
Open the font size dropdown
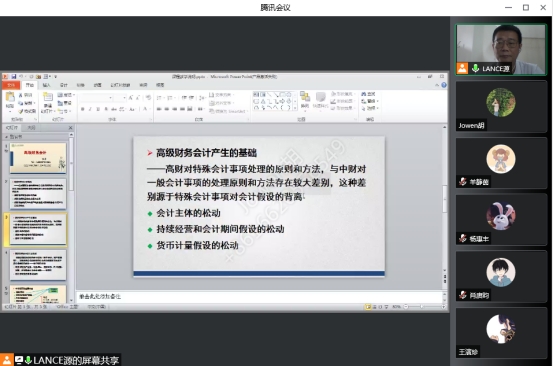pyautogui.click(x=124, y=98)
